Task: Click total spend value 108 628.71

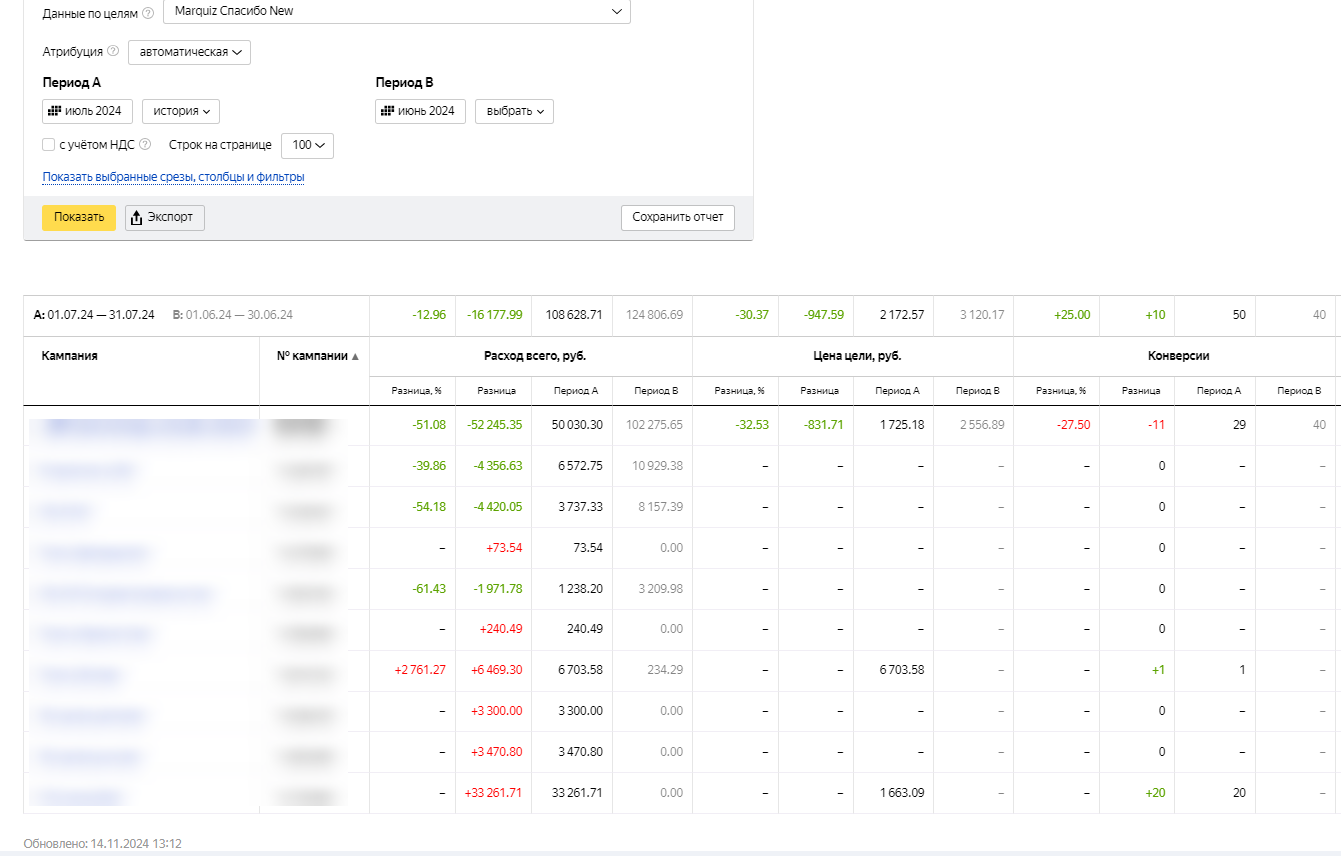Action: click(x=574, y=315)
